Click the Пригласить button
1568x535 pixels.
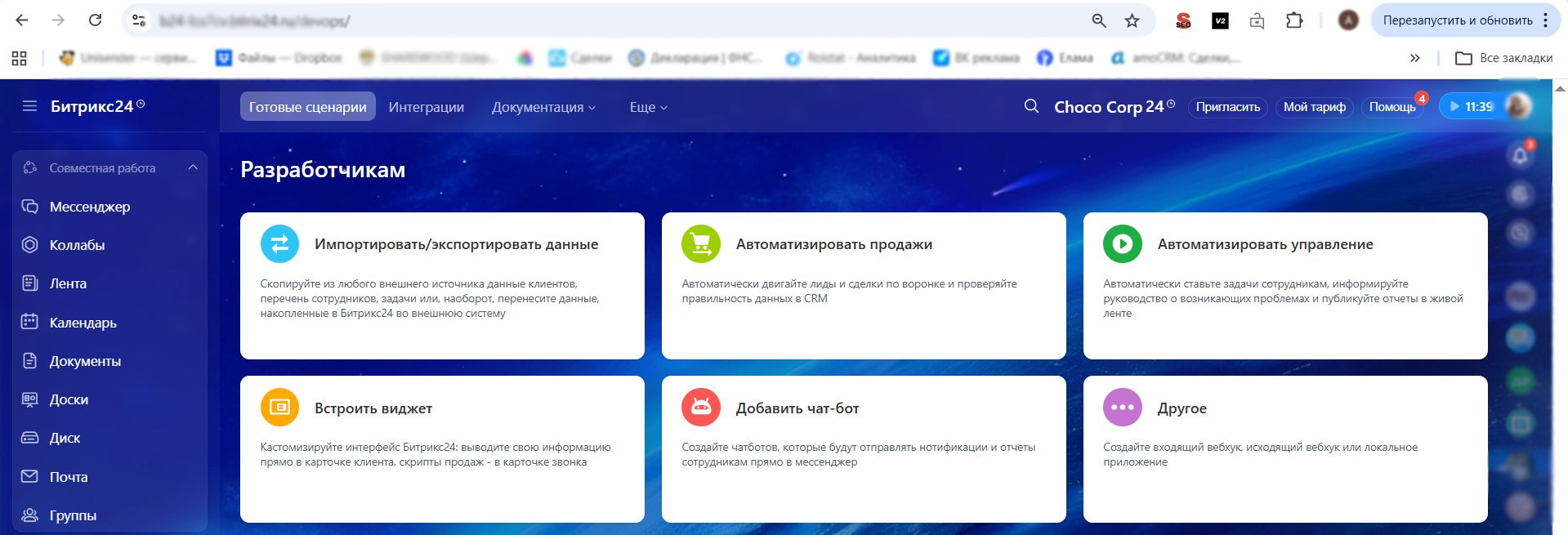[1227, 107]
